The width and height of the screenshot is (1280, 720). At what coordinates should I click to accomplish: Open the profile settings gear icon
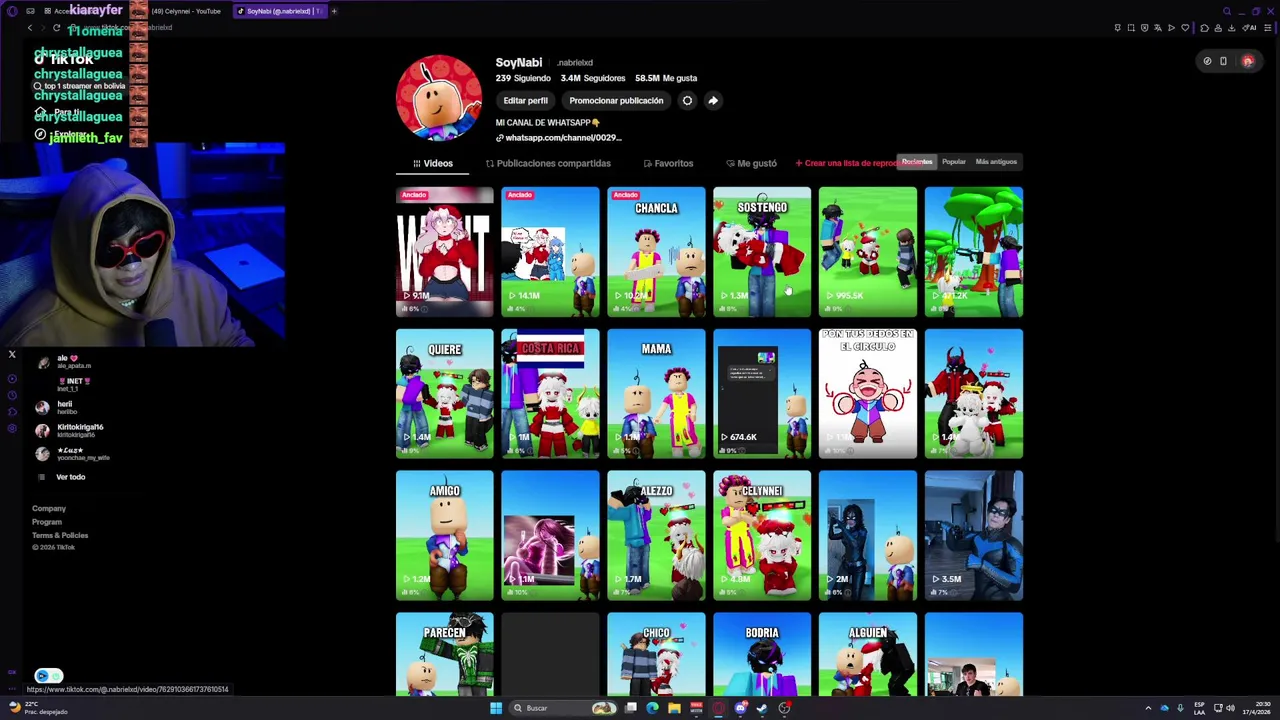(x=687, y=101)
